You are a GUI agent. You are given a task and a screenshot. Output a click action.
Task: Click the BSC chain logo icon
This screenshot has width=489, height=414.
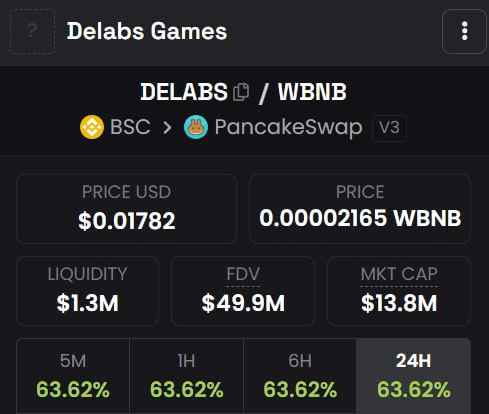coord(92,127)
